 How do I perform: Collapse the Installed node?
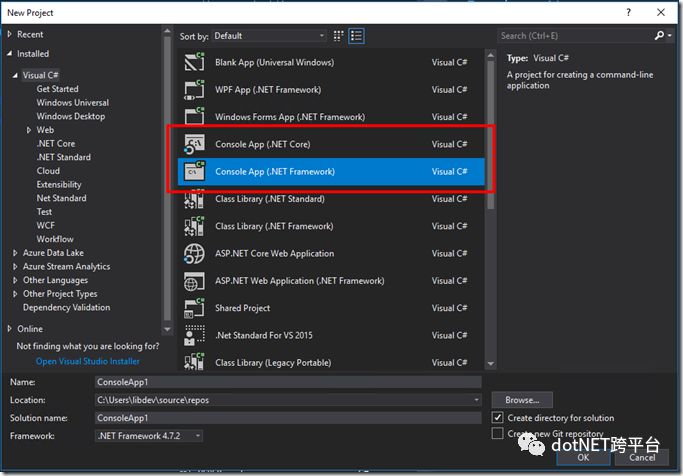click(10, 54)
